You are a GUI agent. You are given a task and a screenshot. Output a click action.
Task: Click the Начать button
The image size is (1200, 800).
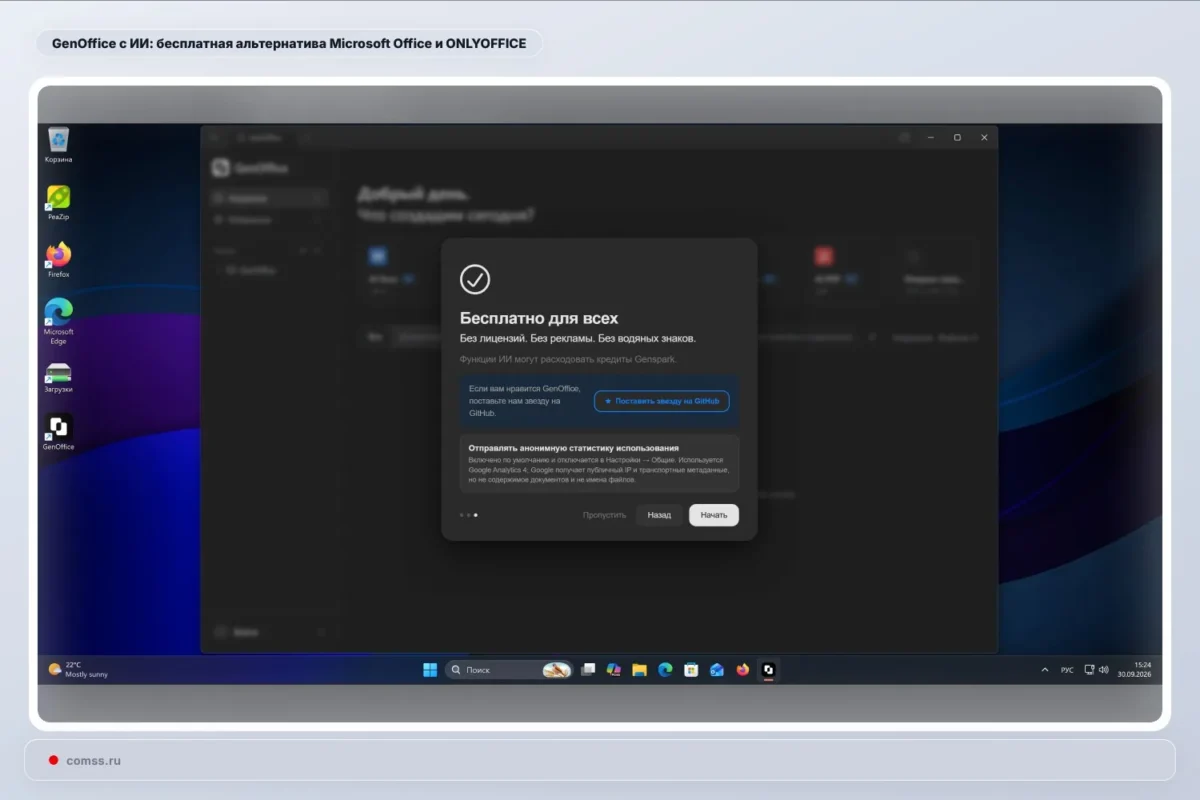tap(714, 515)
